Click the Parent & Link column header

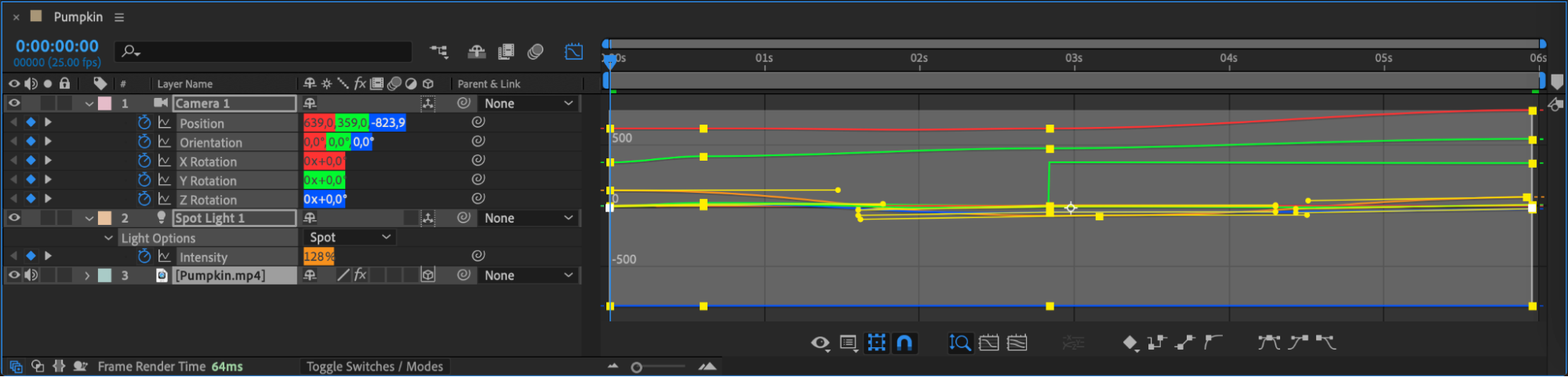point(489,84)
